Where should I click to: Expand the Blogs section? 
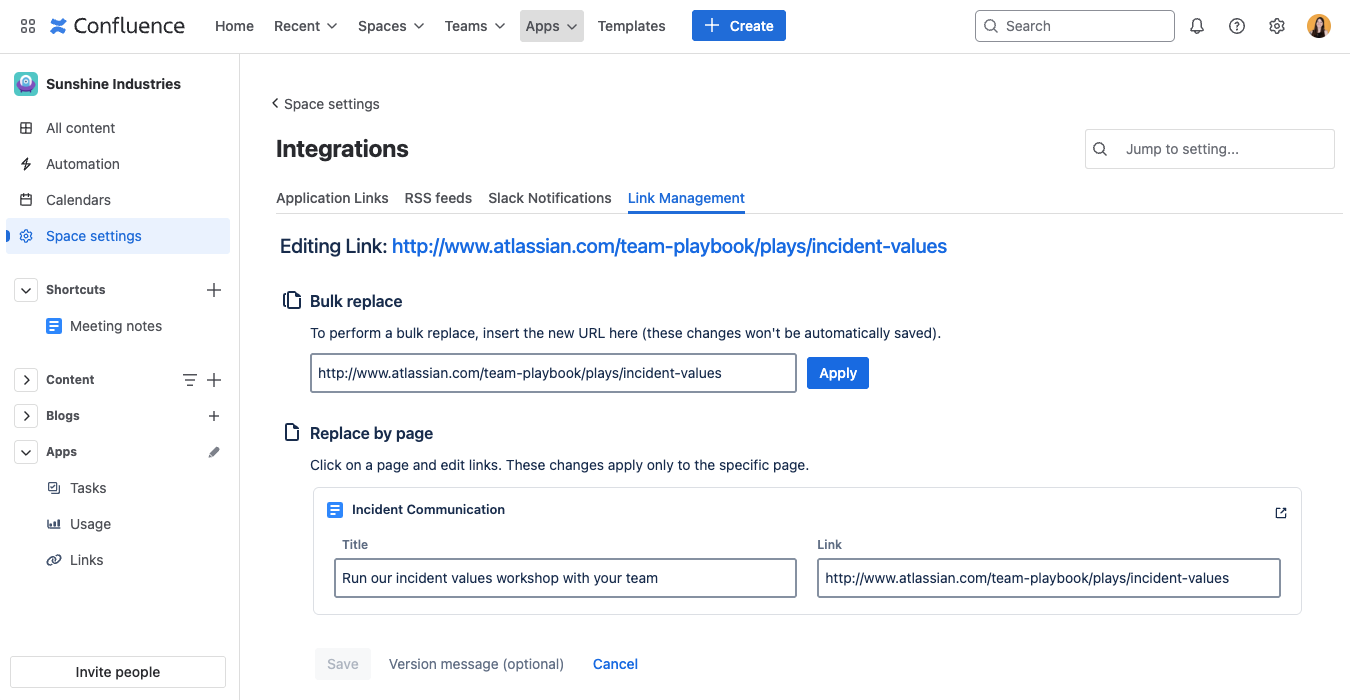(x=25, y=415)
